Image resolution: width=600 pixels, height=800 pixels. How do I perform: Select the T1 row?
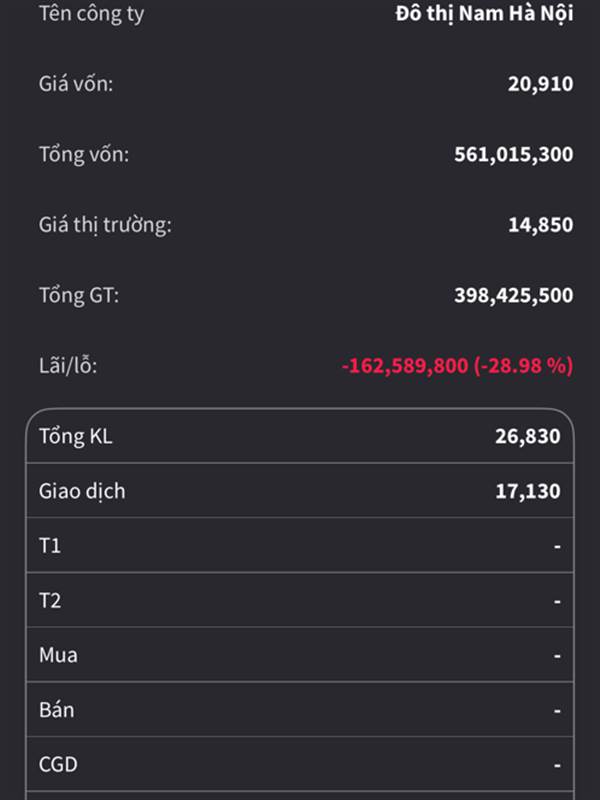tap(300, 546)
